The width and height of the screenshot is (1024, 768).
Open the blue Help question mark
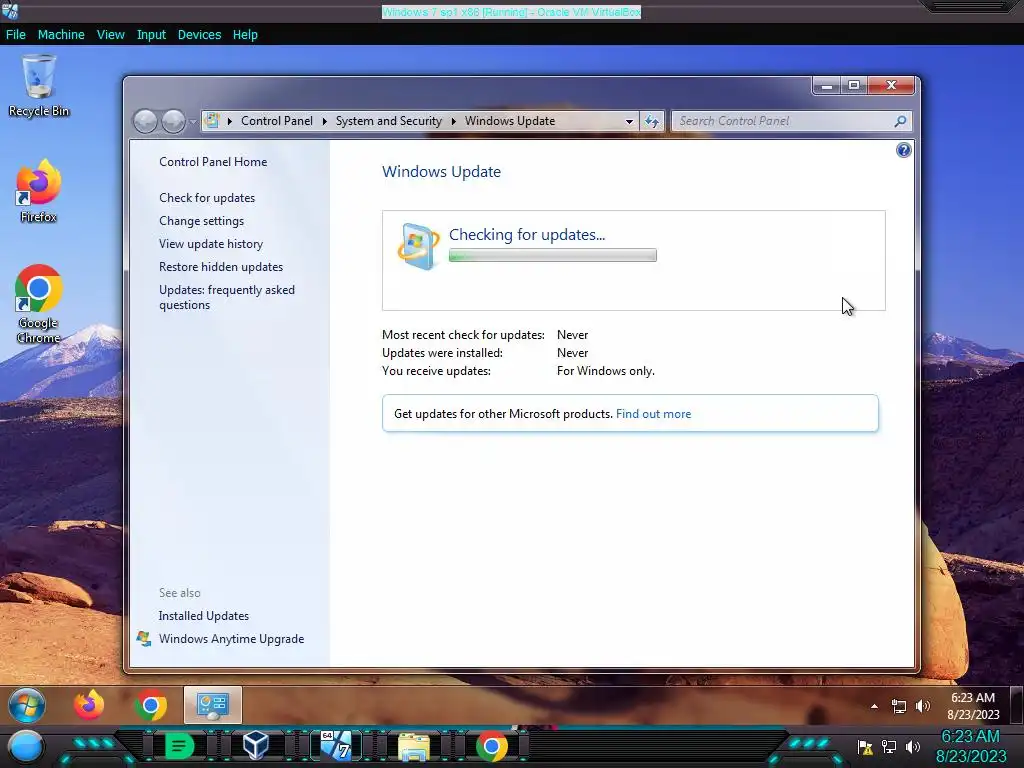tap(903, 150)
